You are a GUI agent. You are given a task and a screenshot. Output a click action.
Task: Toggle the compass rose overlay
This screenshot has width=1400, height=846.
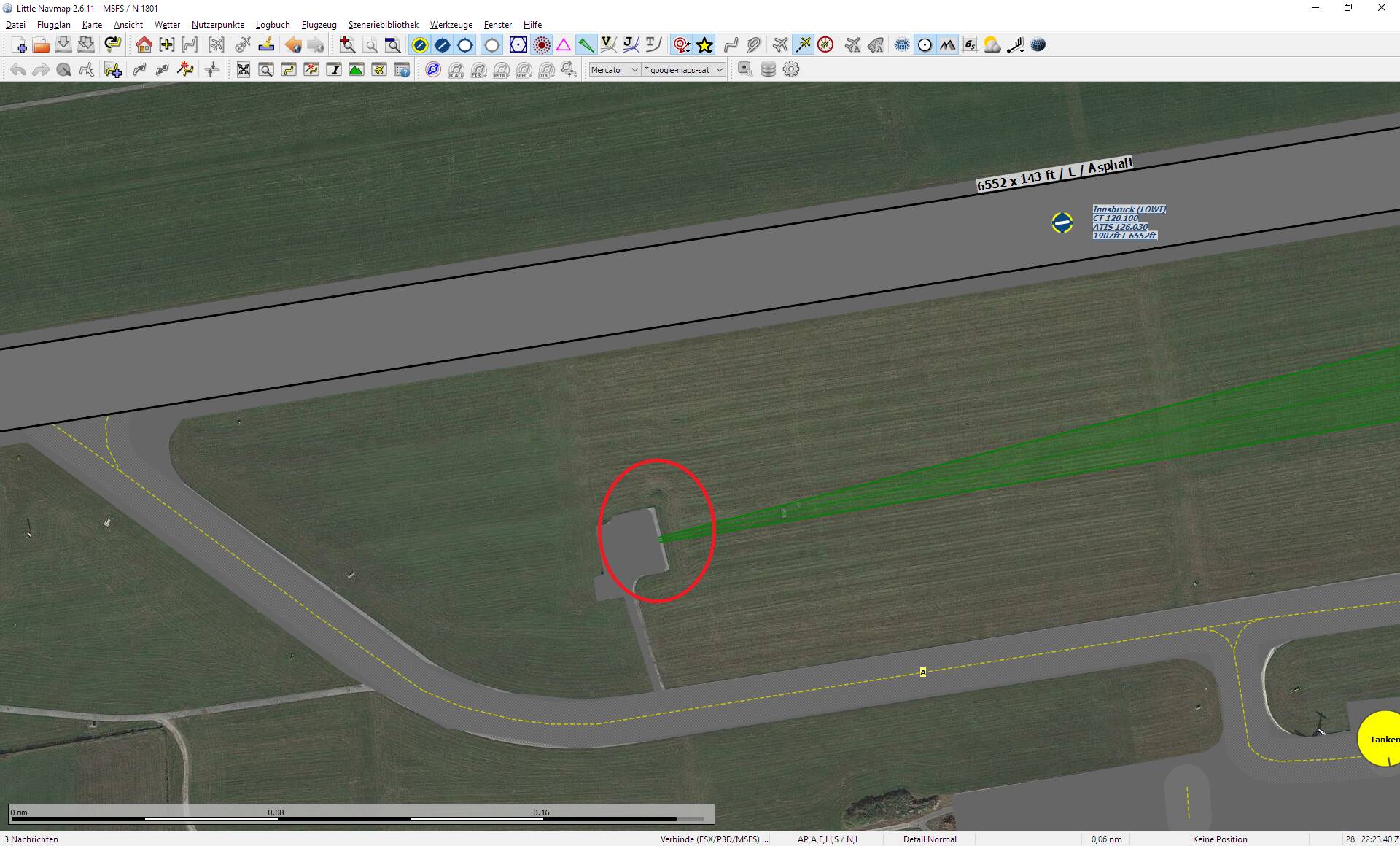[925, 44]
